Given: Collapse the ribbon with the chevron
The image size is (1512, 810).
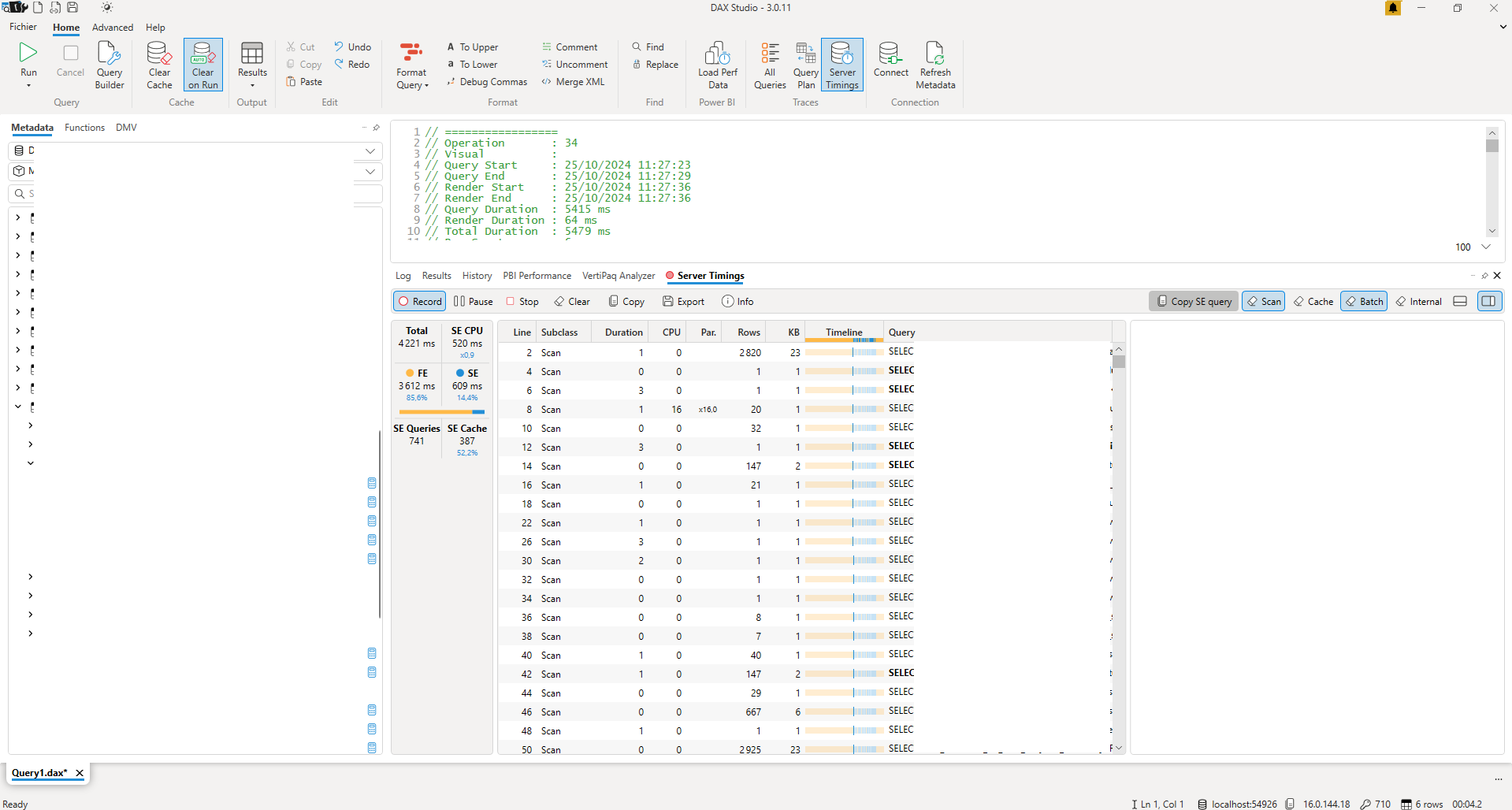Looking at the screenshot, I should (1503, 27).
